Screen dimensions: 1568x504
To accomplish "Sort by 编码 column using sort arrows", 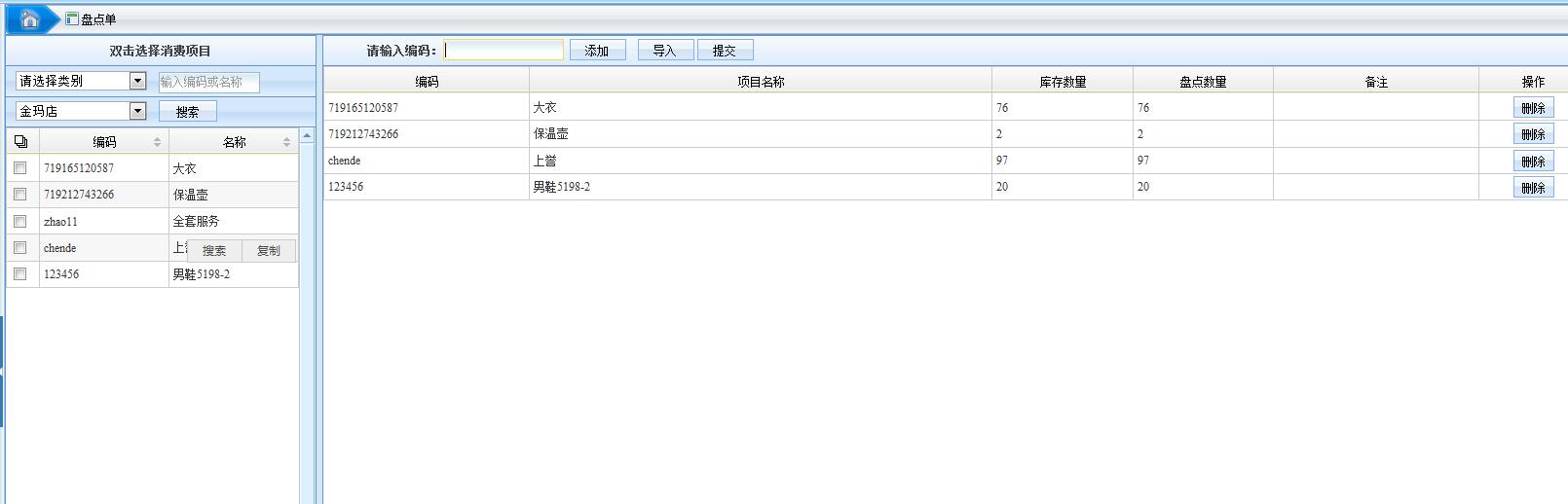I will click(157, 142).
